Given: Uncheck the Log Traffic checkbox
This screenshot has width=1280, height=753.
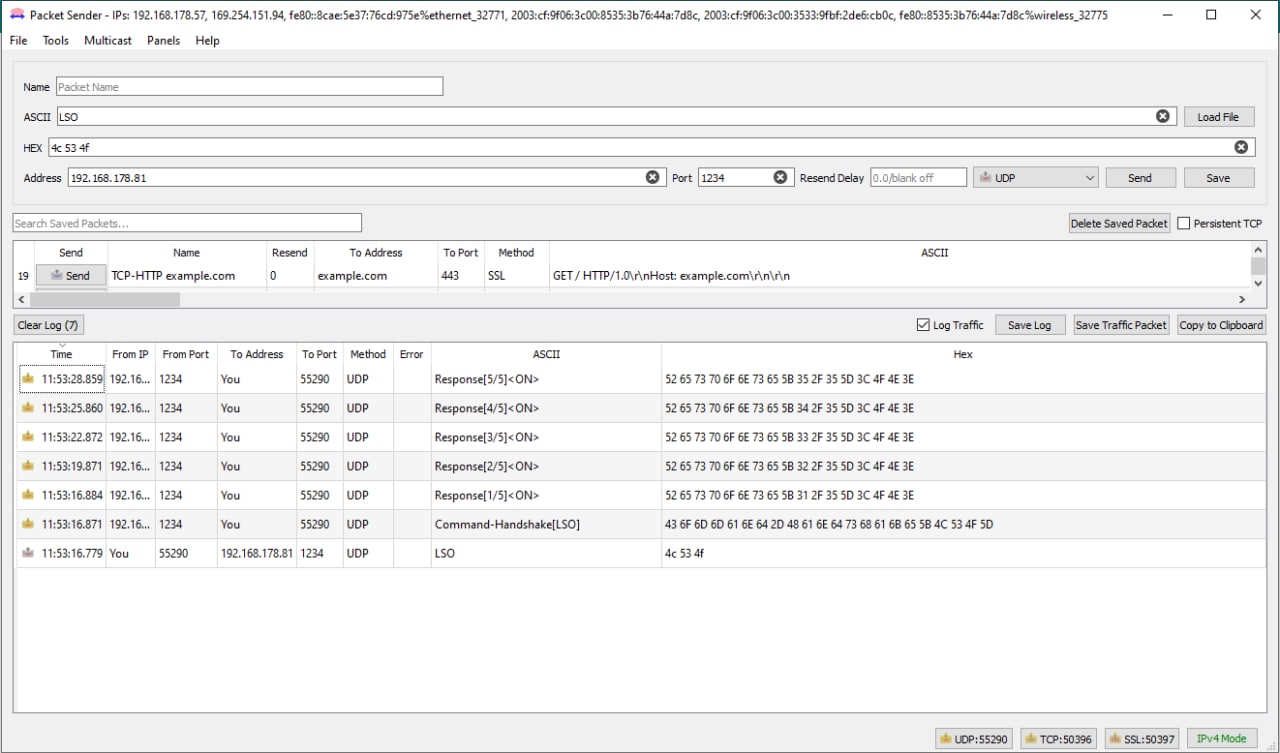Looking at the screenshot, I should (923, 325).
